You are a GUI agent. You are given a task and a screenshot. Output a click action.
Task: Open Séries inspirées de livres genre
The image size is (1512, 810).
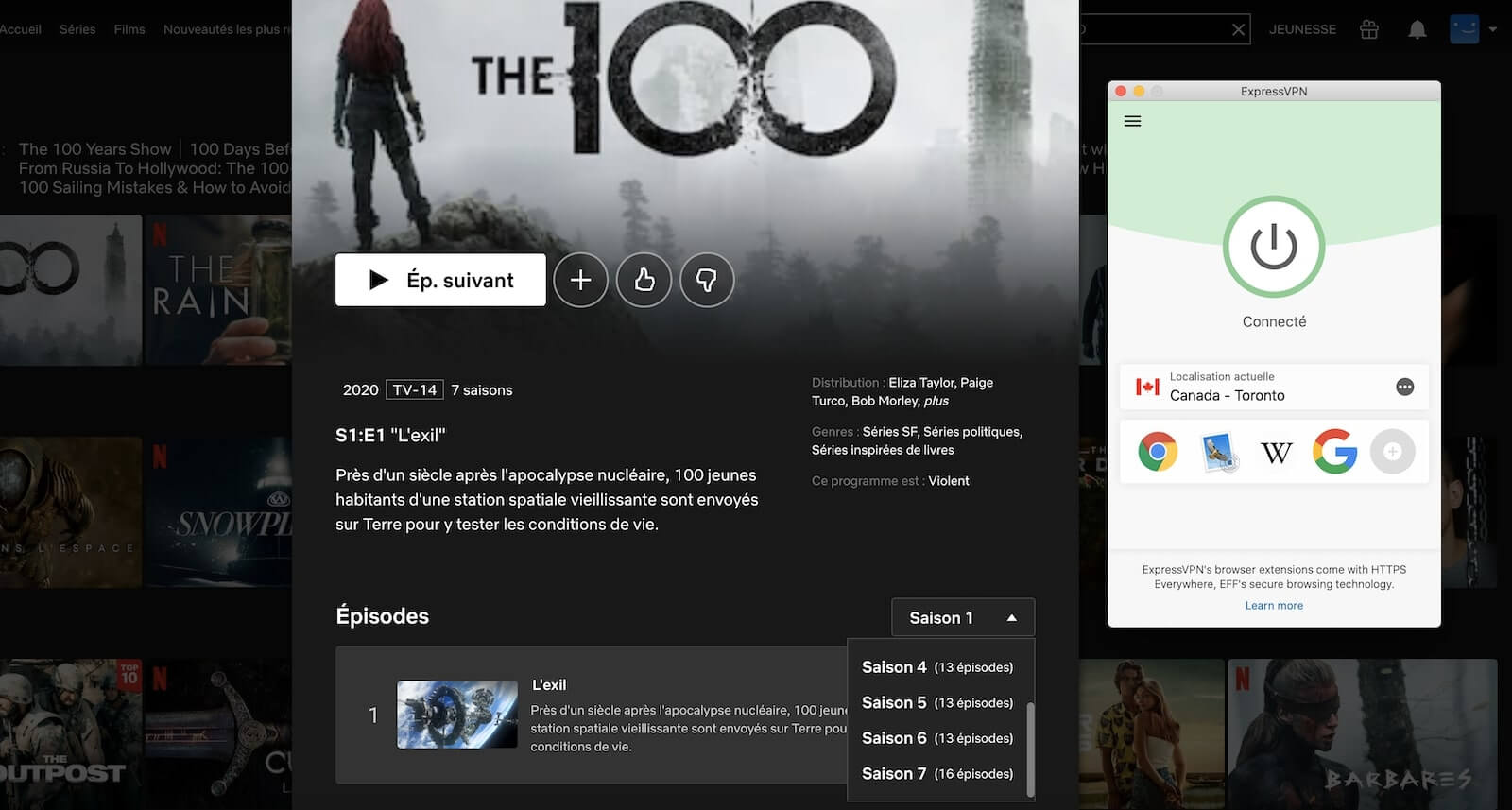click(883, 450)
